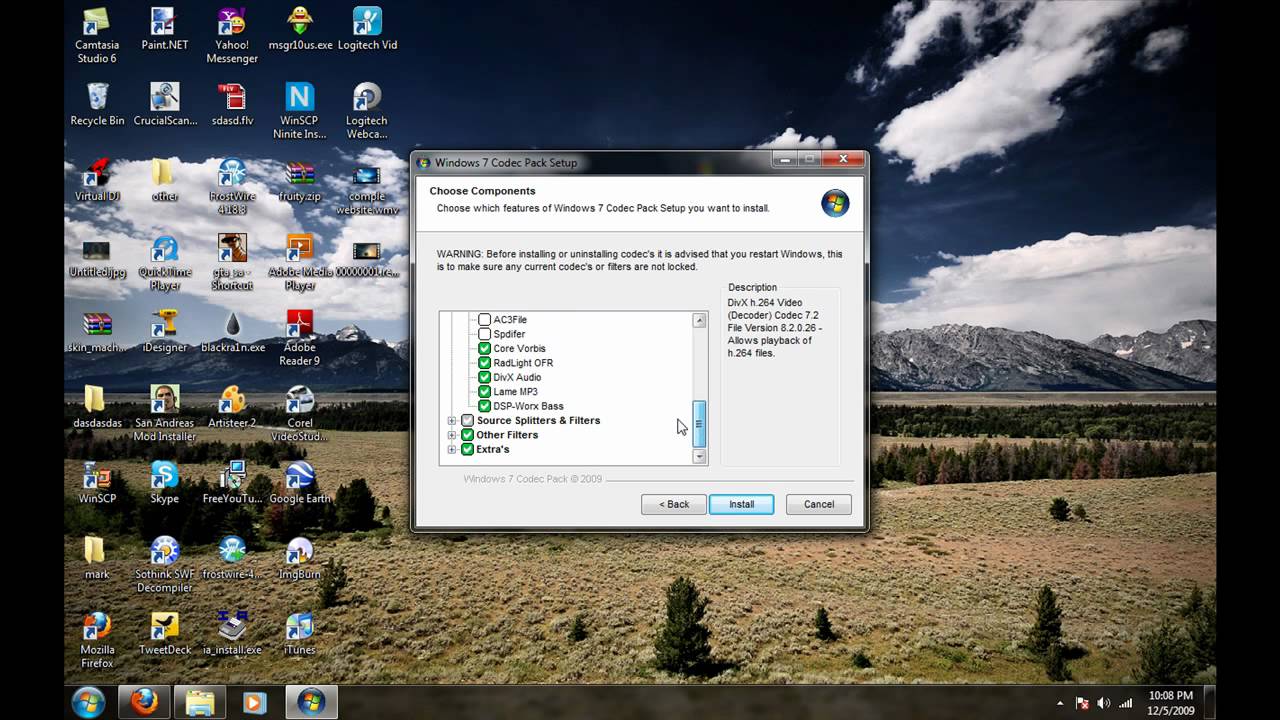Select the fruity.zip archive icon

[300, 180]
